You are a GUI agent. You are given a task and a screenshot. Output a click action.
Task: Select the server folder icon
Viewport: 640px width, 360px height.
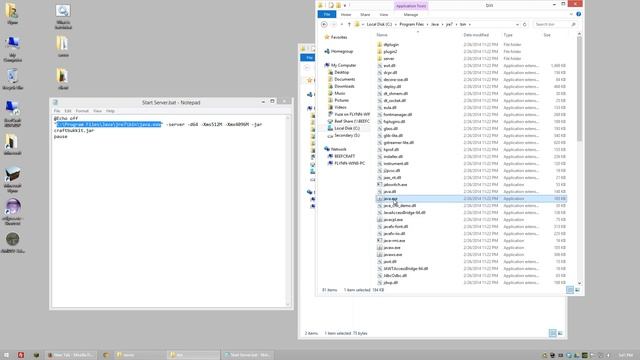point(380,58)
